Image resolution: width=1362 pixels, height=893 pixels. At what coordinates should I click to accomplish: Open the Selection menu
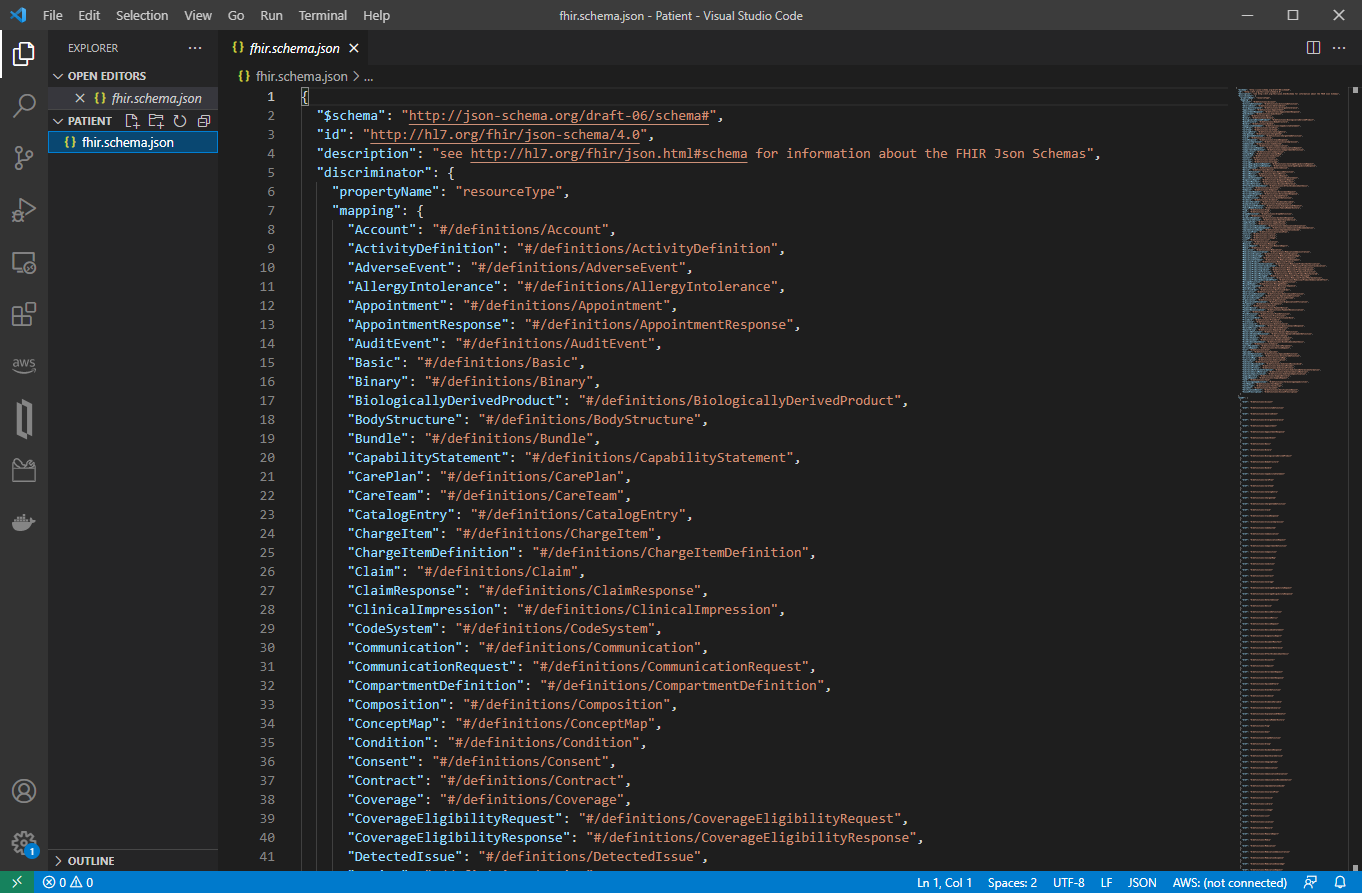[142, 15]
